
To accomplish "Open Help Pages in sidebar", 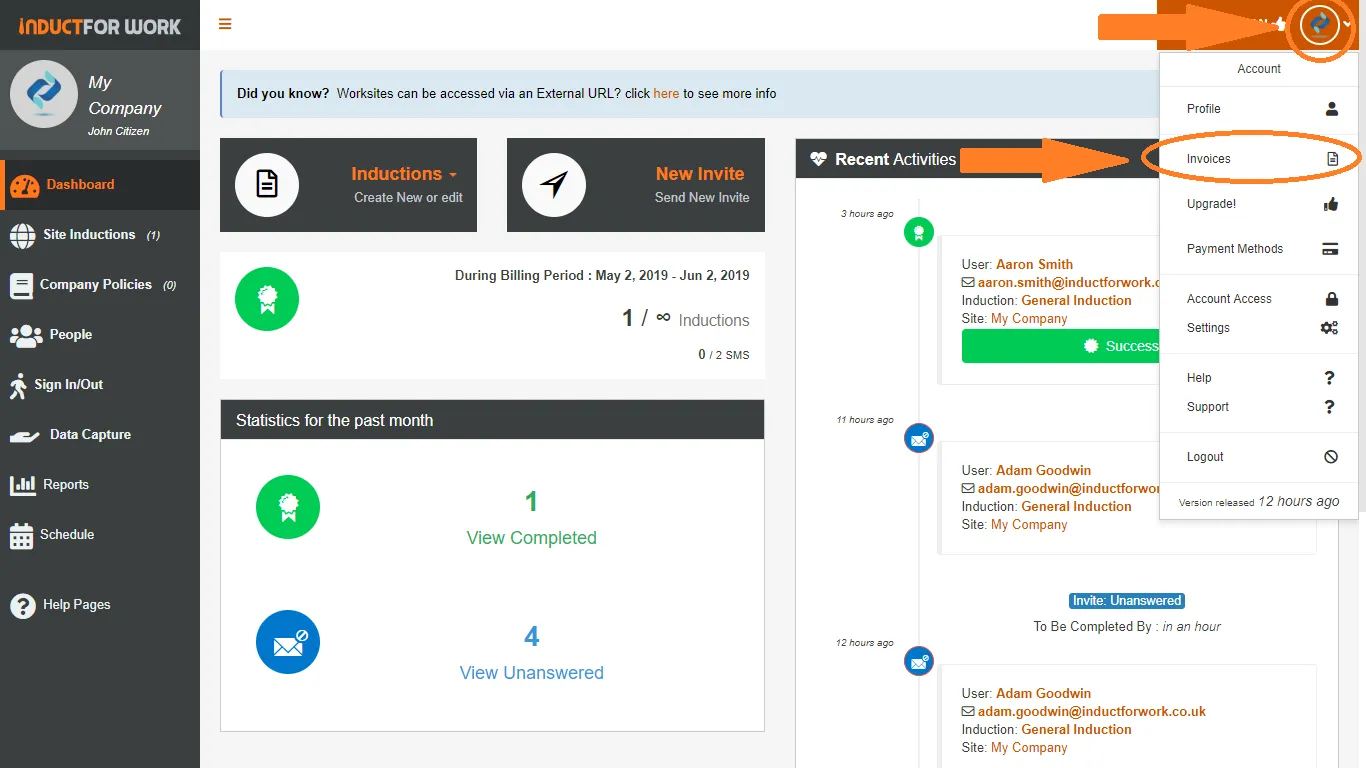I will [x=100, y=605].
